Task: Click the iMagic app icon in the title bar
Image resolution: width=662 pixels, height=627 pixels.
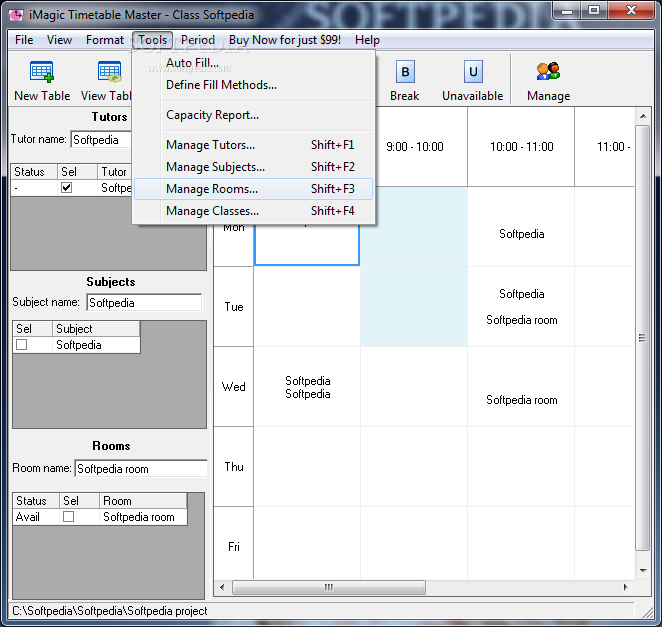Action: click(16, 15)
